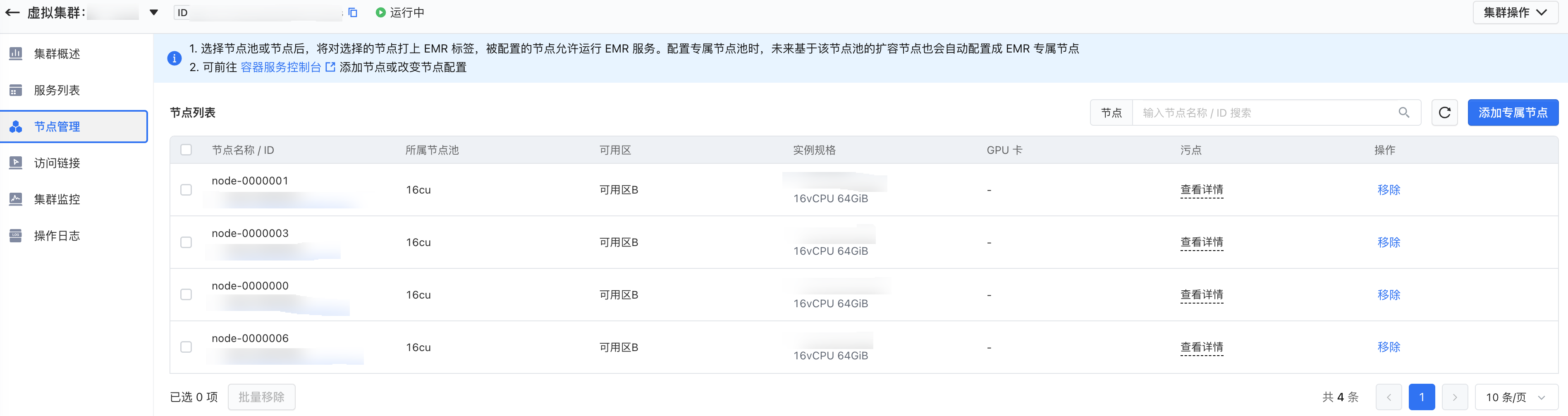Click the refresh node list icon
Image resolution: width=1568 pixels, height=416 pixels.
click(x=1444, y=112)
